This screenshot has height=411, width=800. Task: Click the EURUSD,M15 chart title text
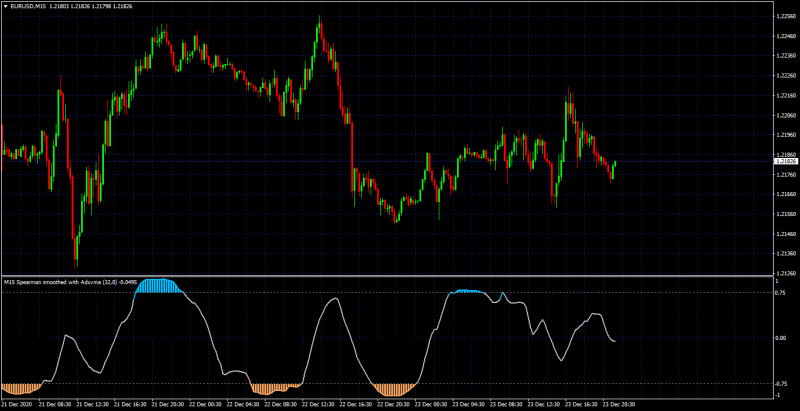[26, 6]
